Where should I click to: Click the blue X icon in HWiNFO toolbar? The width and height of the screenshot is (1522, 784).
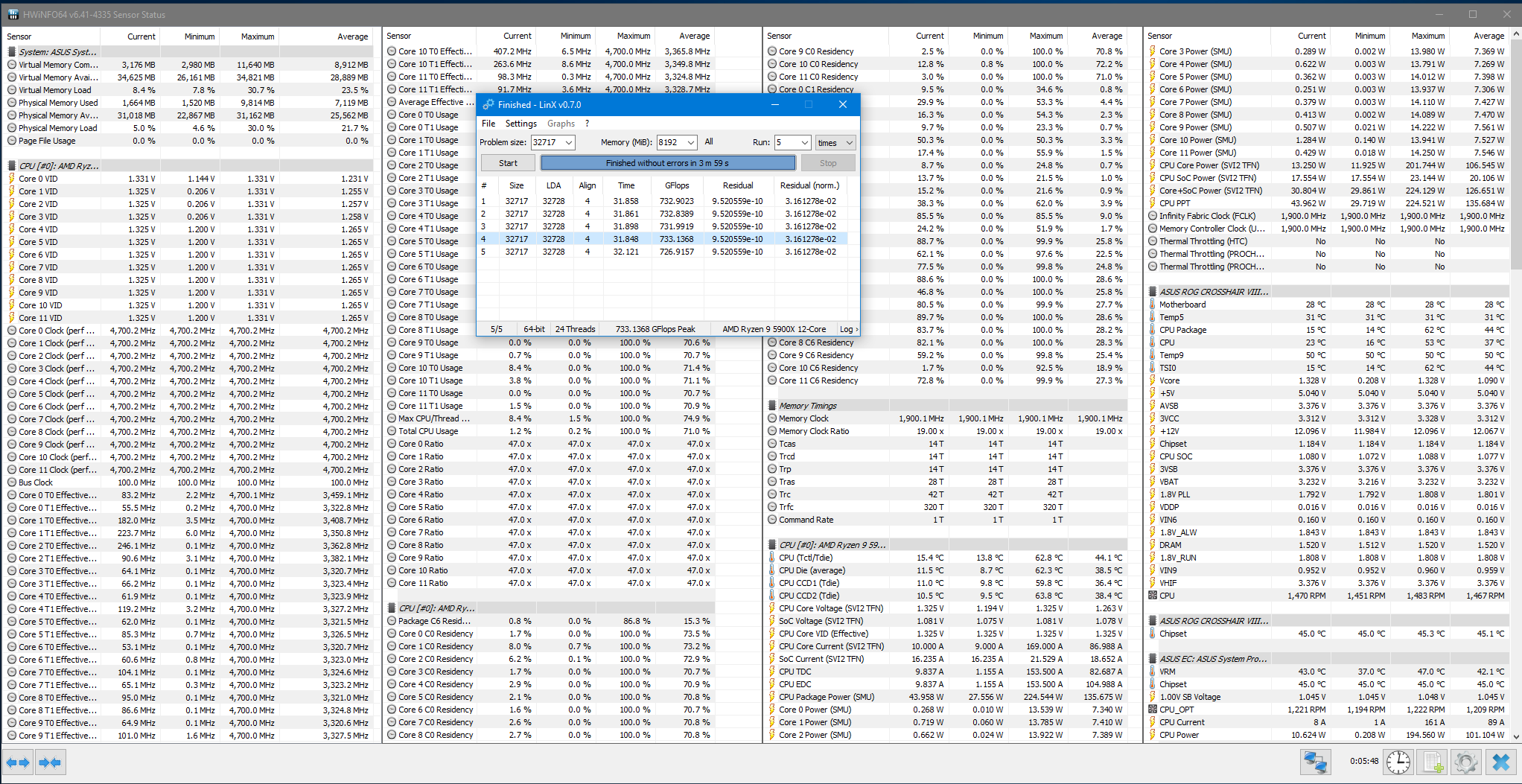pyautogui.click(x=1501, y=762)
